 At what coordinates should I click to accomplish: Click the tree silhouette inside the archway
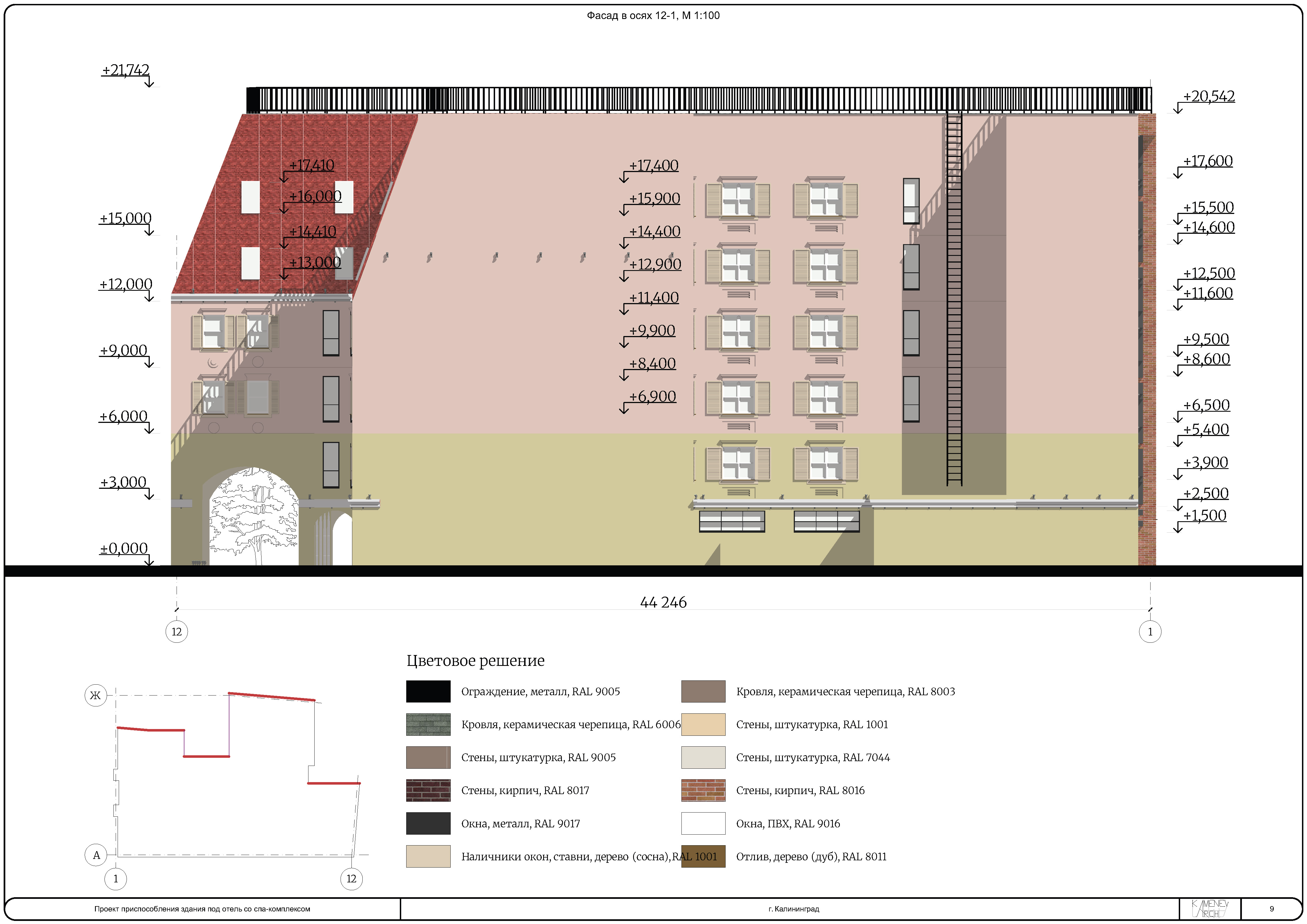254,517
